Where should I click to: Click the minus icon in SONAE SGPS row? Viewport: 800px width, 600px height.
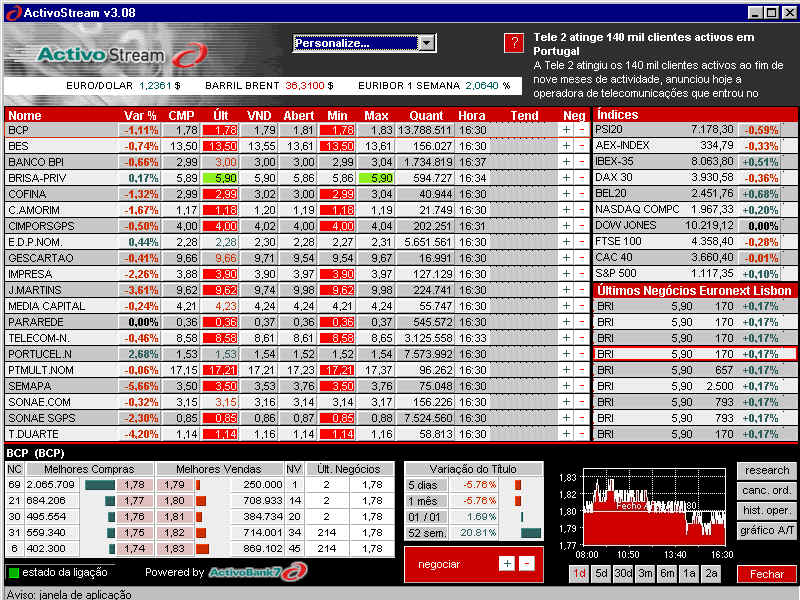[582, 418]
